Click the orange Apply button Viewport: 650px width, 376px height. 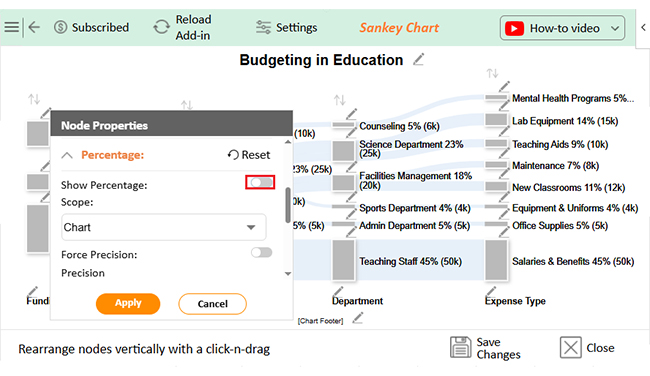(128, 303)
